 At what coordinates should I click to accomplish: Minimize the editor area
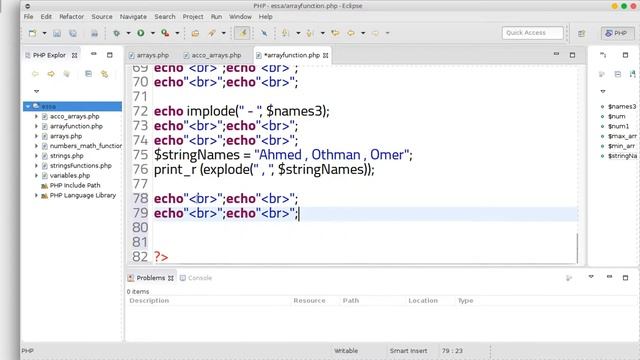pyautogui.click(x=556, y=54)
